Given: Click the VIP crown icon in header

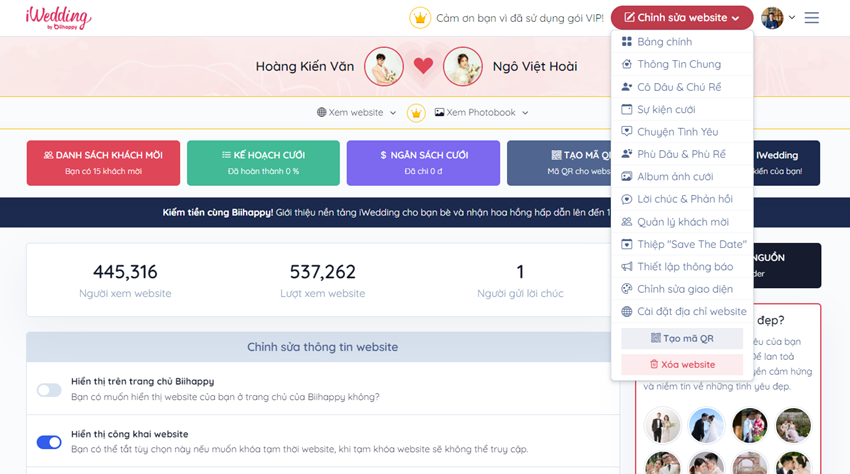Looking at the screenshot, I should 420,18.
